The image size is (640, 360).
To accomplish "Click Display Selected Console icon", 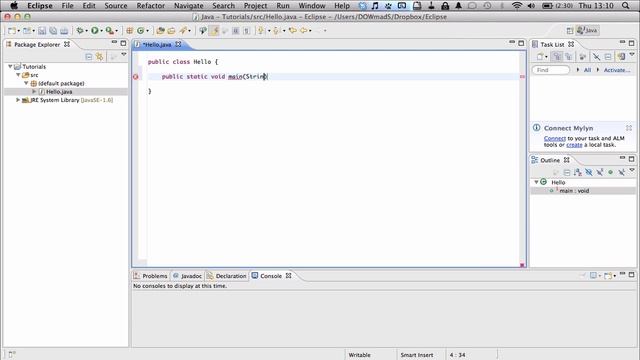I will click(x=593, y=276).
